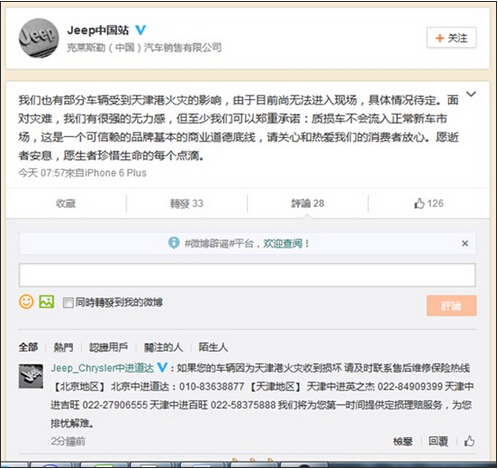Open the 欢迎查阅 link
This screenshot has width=498, height=469.
click(283, 243)
